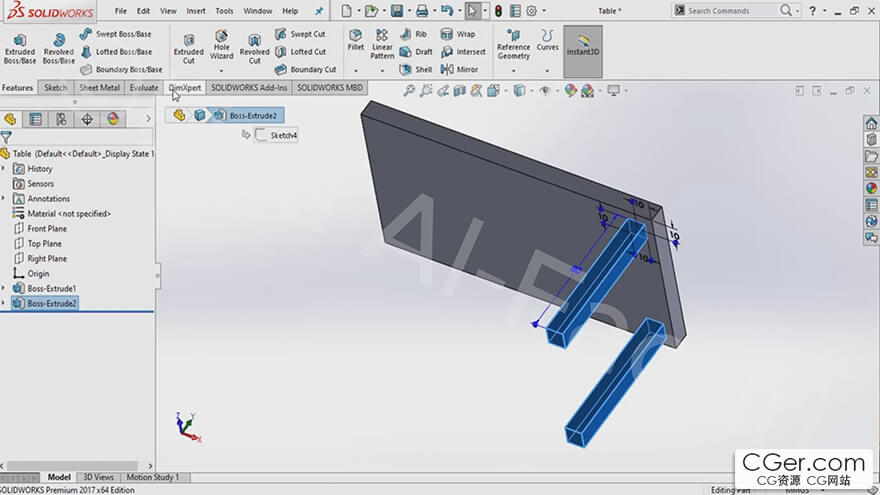
Task: Choose the Boundary Cut command
Action: click(305, 70)
